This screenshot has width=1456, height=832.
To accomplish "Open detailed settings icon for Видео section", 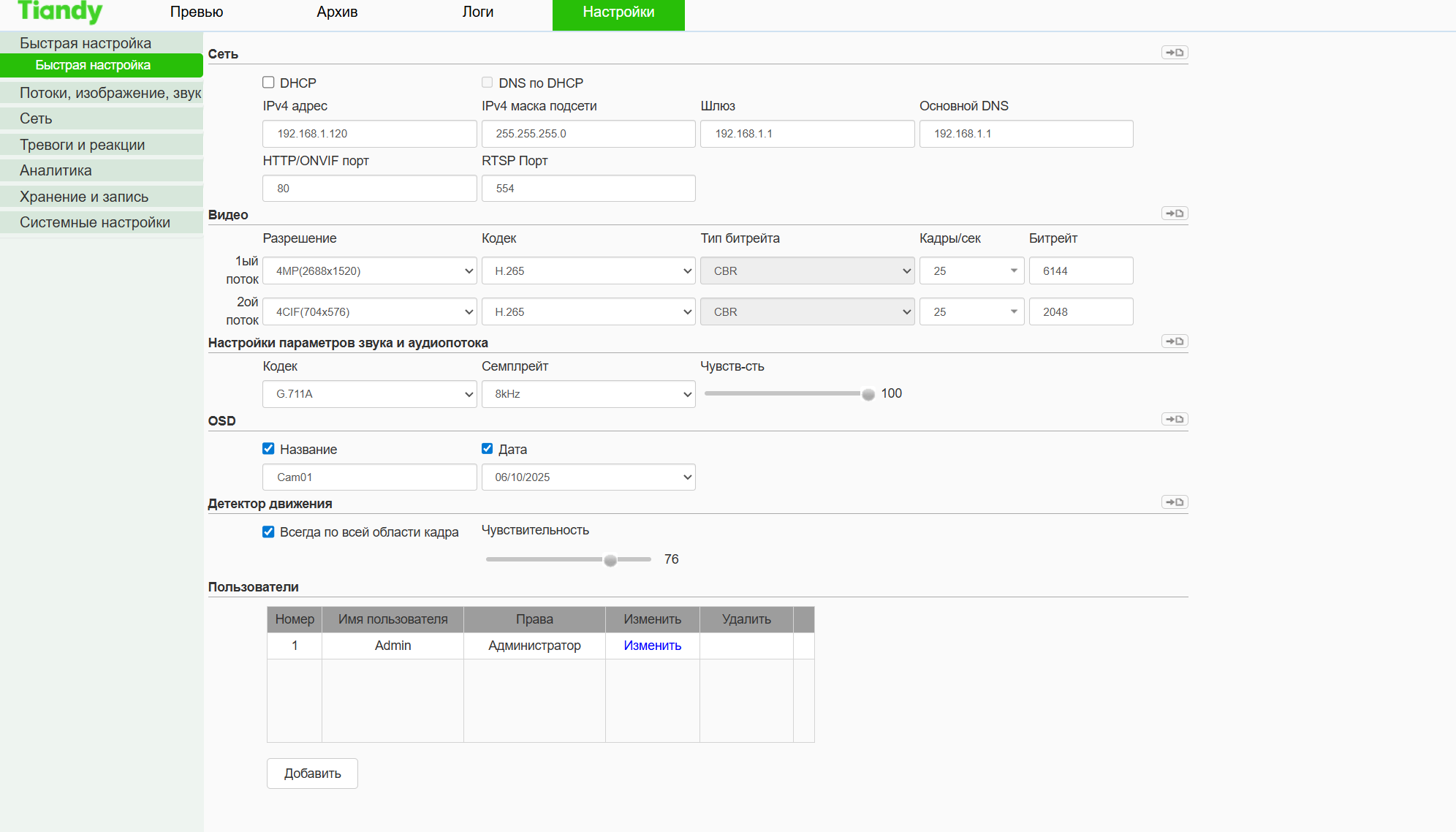I will click(1175, 213).
